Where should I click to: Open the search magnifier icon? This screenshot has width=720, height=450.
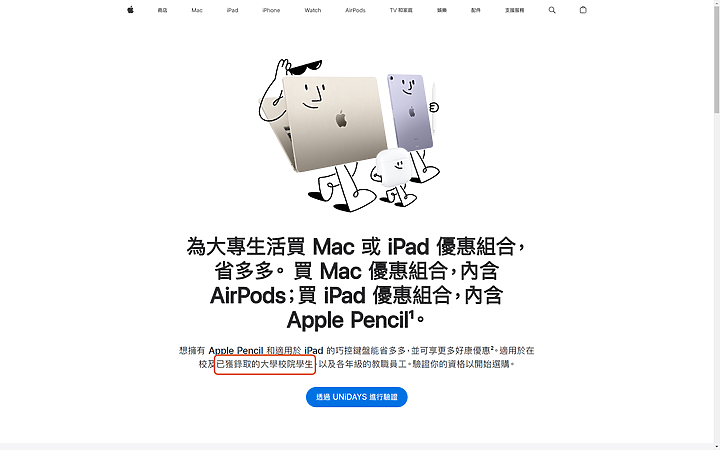pos(552,10)
